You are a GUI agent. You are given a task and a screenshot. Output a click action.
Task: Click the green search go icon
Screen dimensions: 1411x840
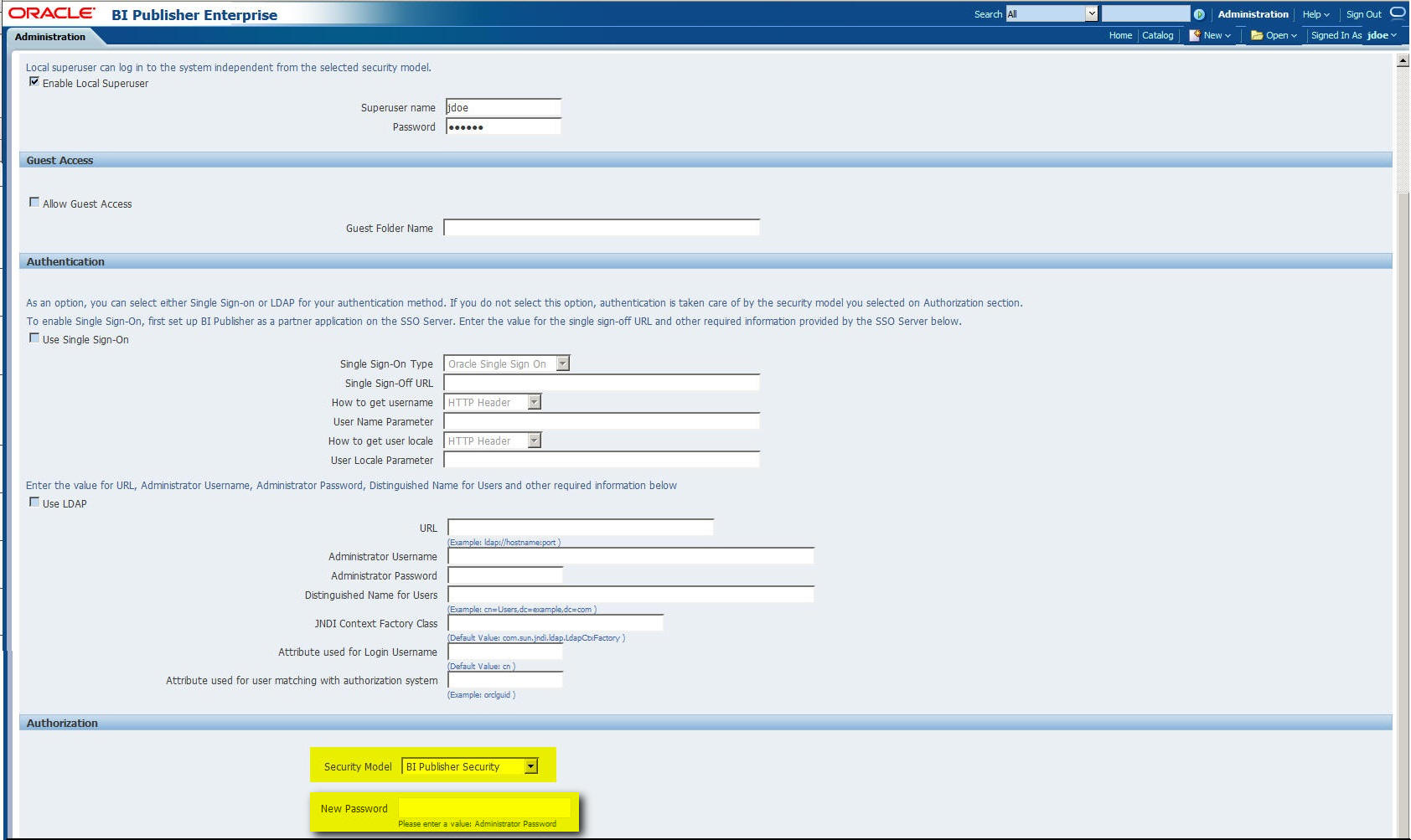pyautogui.click(x=1199, y=14)
